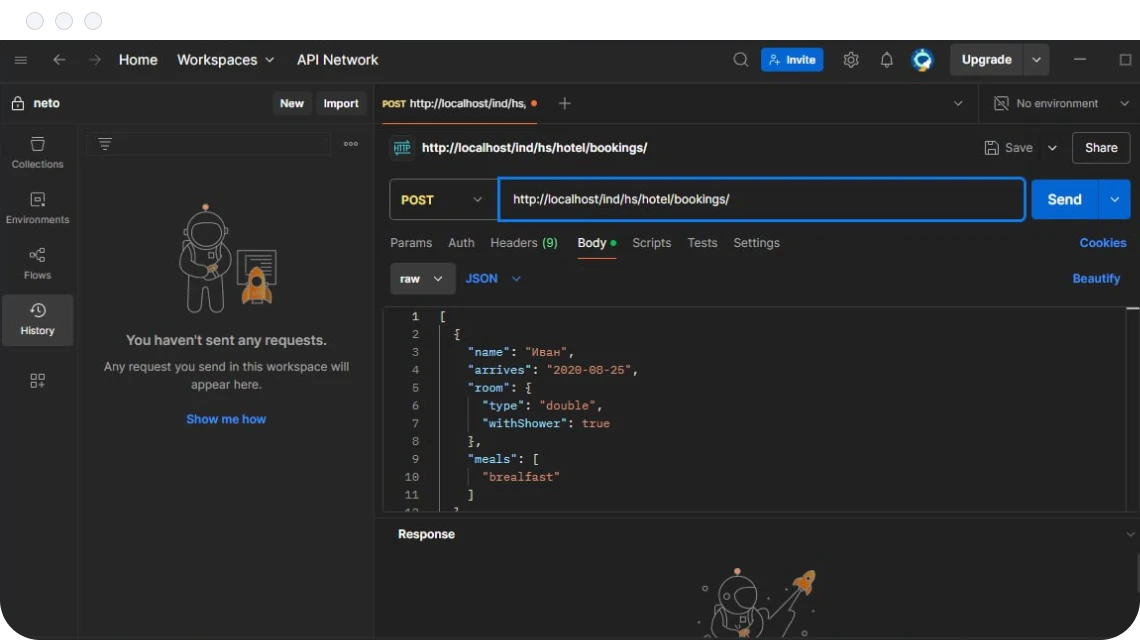Expand the POST method dropdown
1140x640 pixels.
pos(442,200)
